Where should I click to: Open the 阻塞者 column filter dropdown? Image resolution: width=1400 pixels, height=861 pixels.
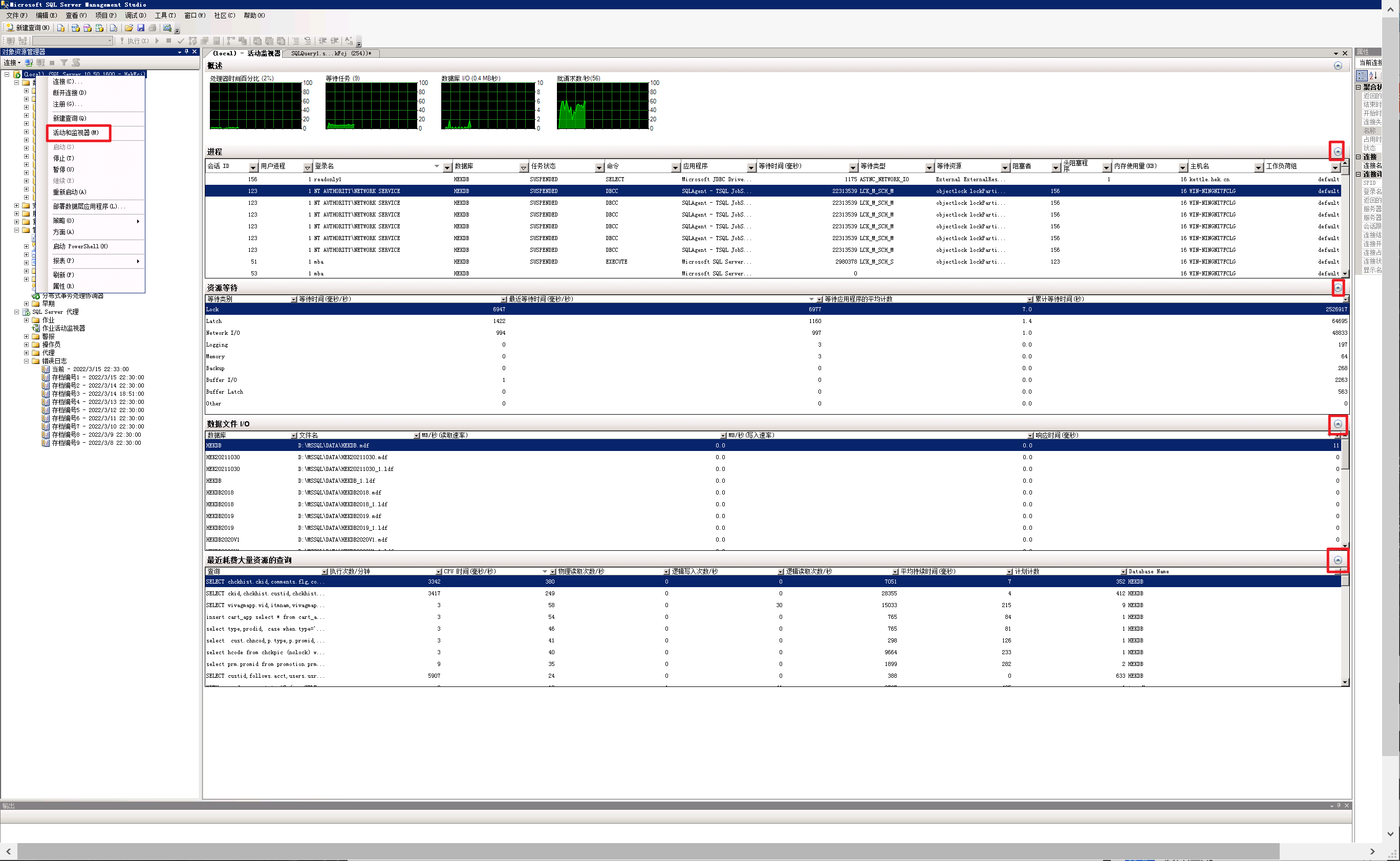(1056, 167)
